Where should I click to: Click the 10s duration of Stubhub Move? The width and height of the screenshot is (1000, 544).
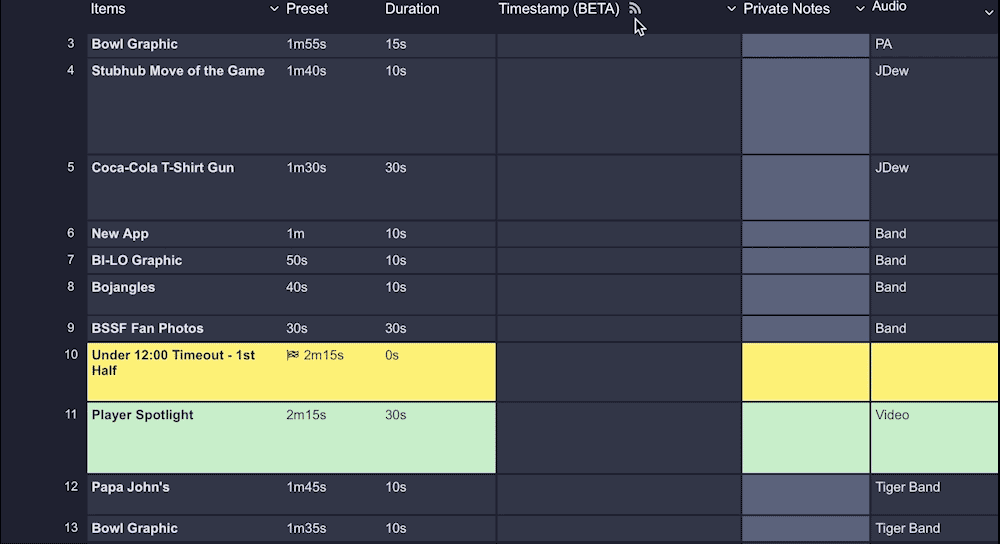(395, 71)
